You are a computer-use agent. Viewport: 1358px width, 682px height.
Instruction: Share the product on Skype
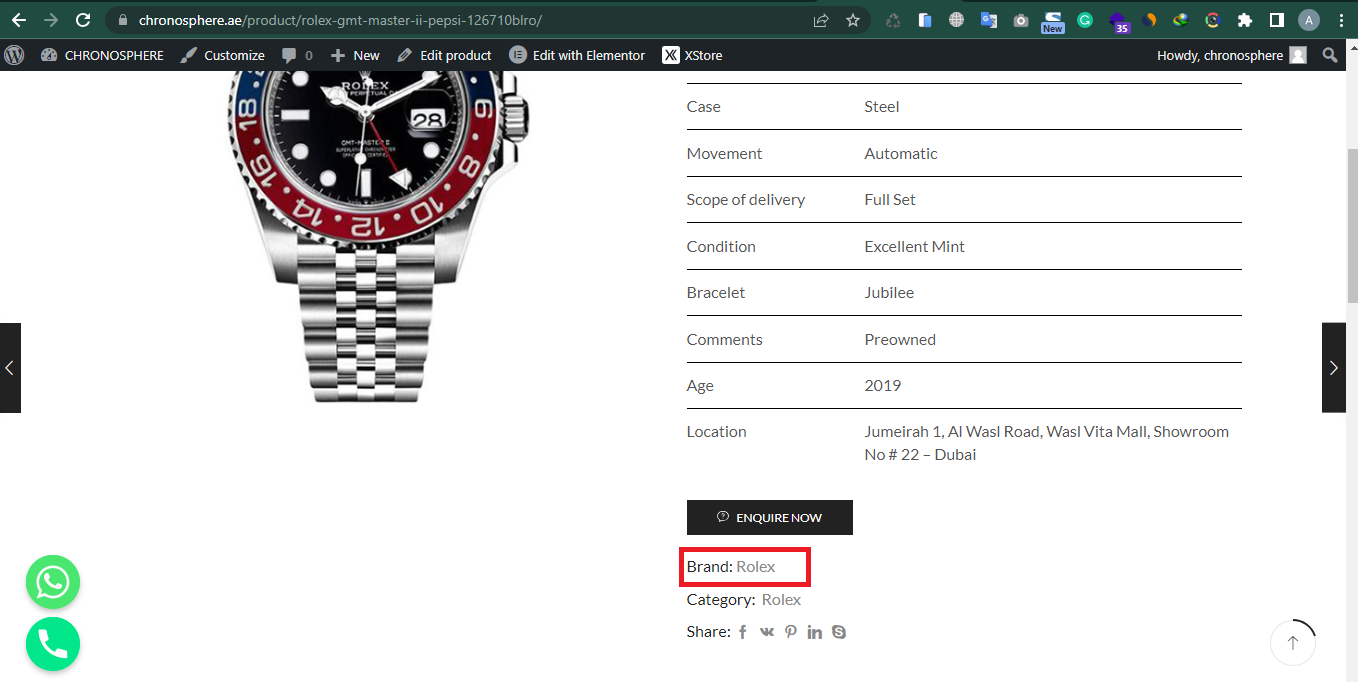[839, 632]
